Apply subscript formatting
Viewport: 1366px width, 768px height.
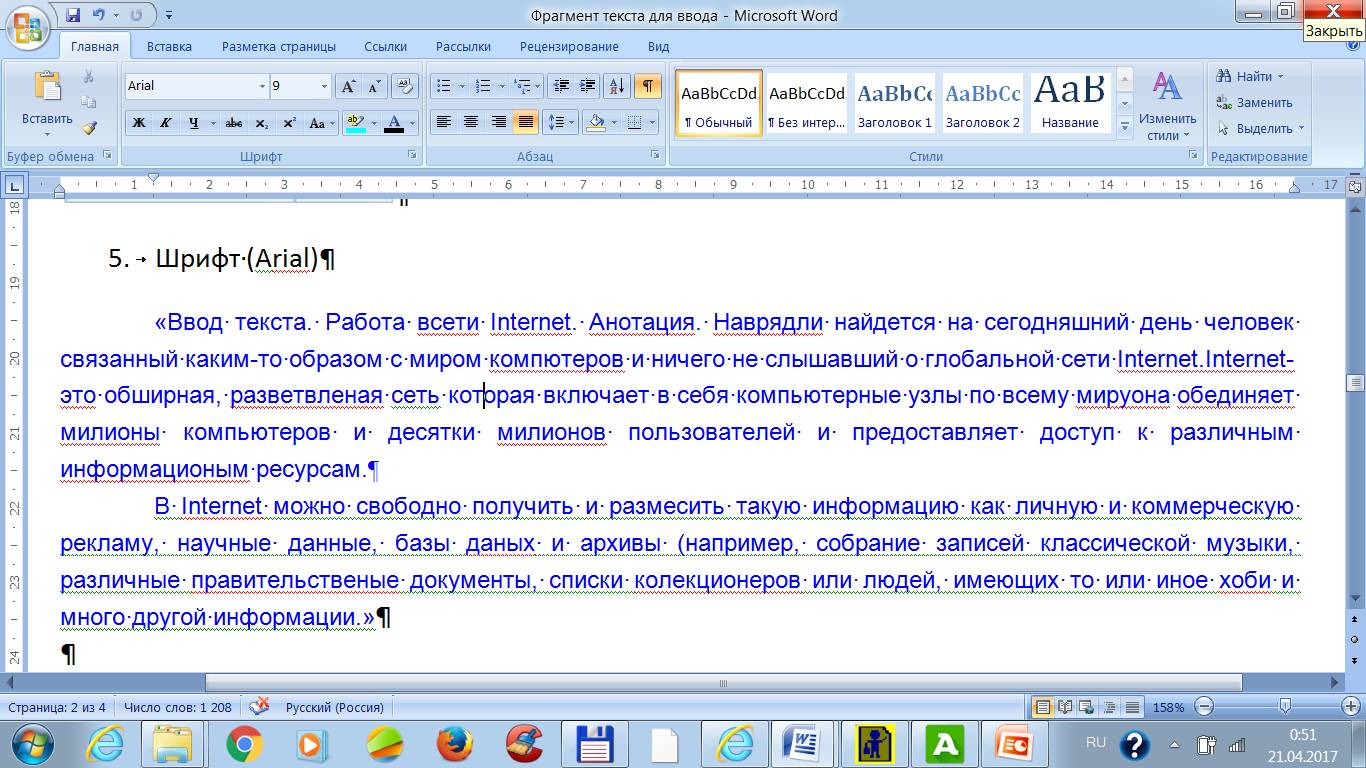point(262,123)
